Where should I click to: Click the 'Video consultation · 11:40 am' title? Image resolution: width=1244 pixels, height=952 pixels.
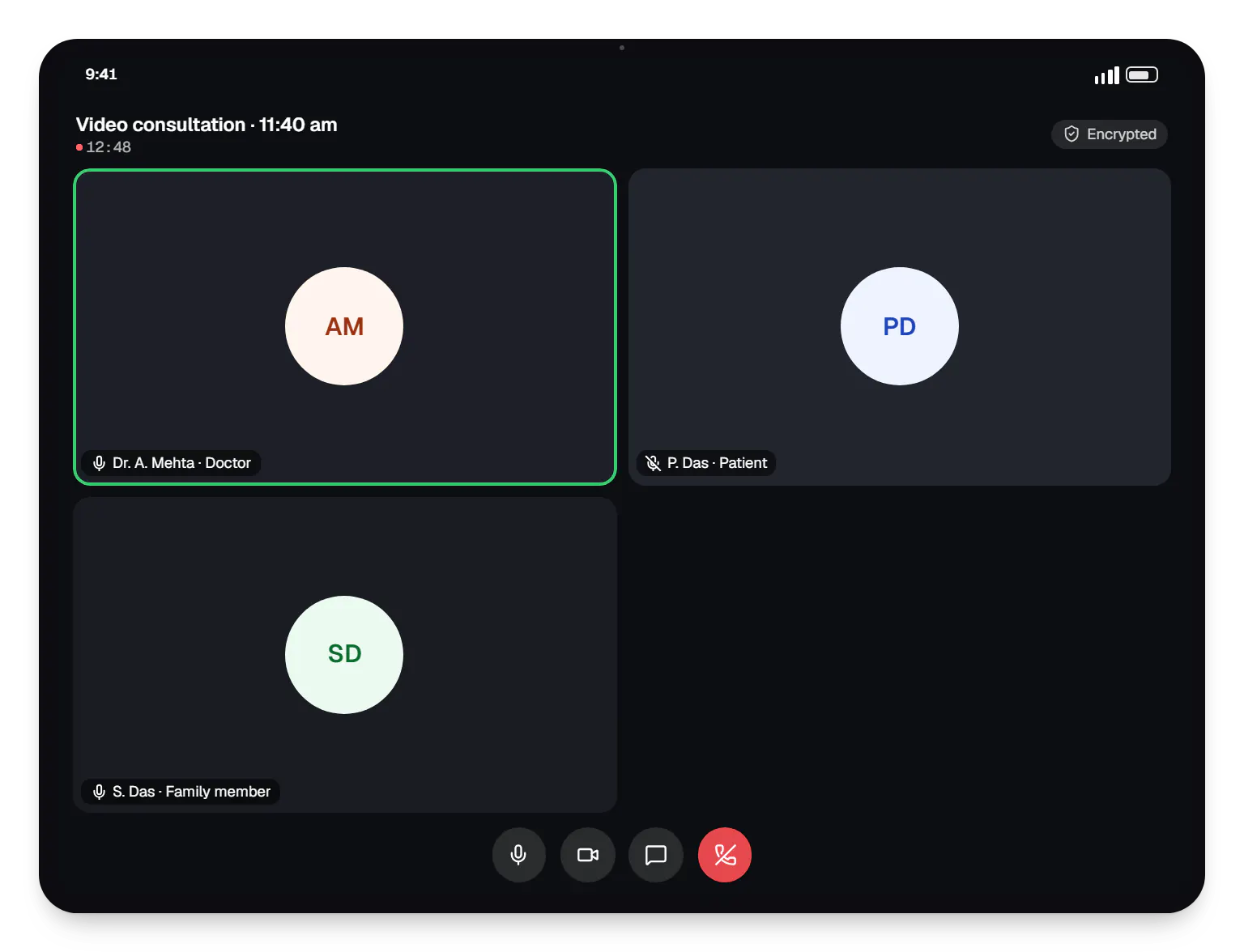coord(207,125)
